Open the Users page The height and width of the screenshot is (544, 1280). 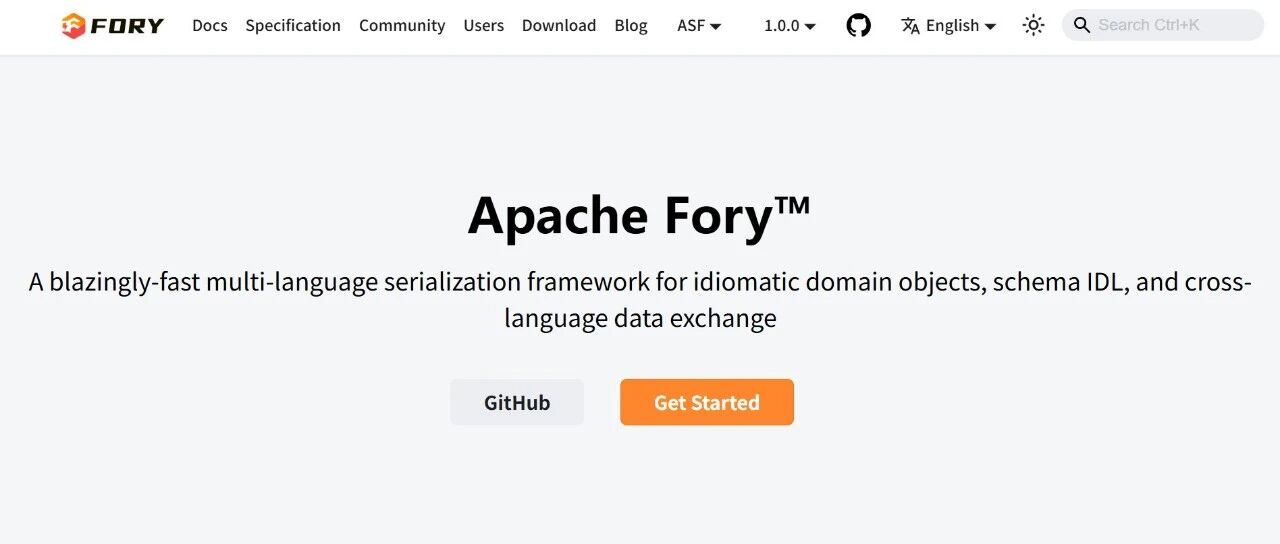(x=483, y=25)
